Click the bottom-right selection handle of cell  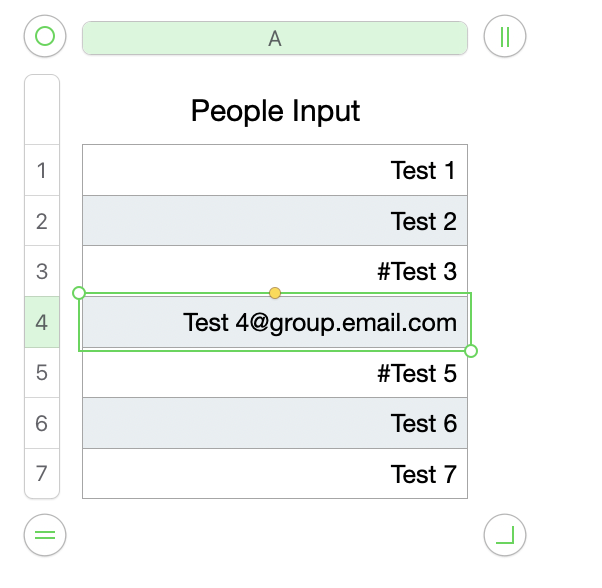471,351
